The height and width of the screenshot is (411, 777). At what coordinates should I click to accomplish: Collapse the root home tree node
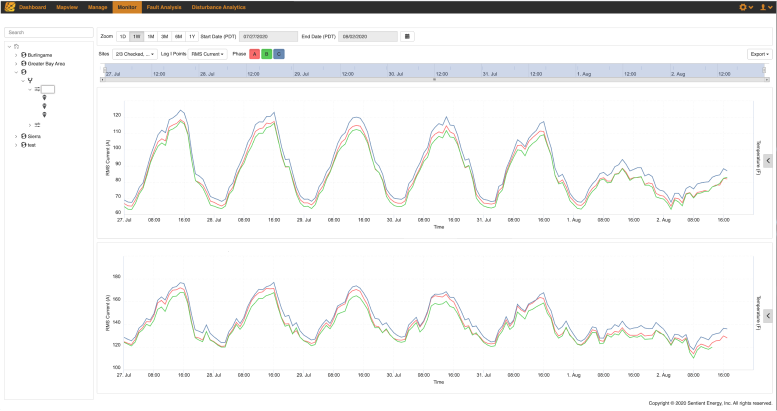click(x=9, y=47)
